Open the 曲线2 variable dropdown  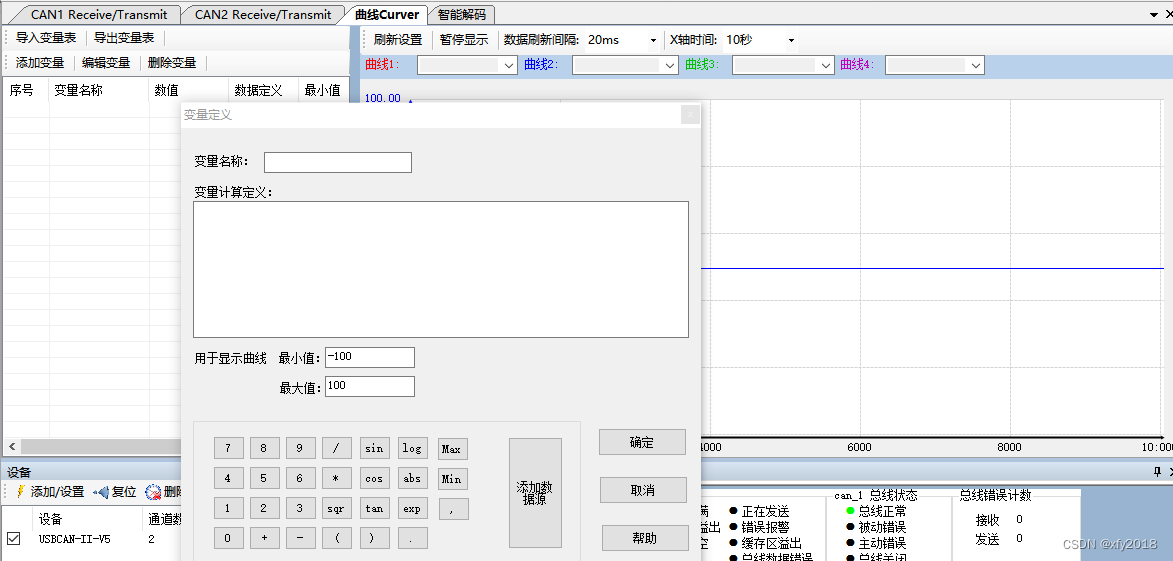(625, 65)
